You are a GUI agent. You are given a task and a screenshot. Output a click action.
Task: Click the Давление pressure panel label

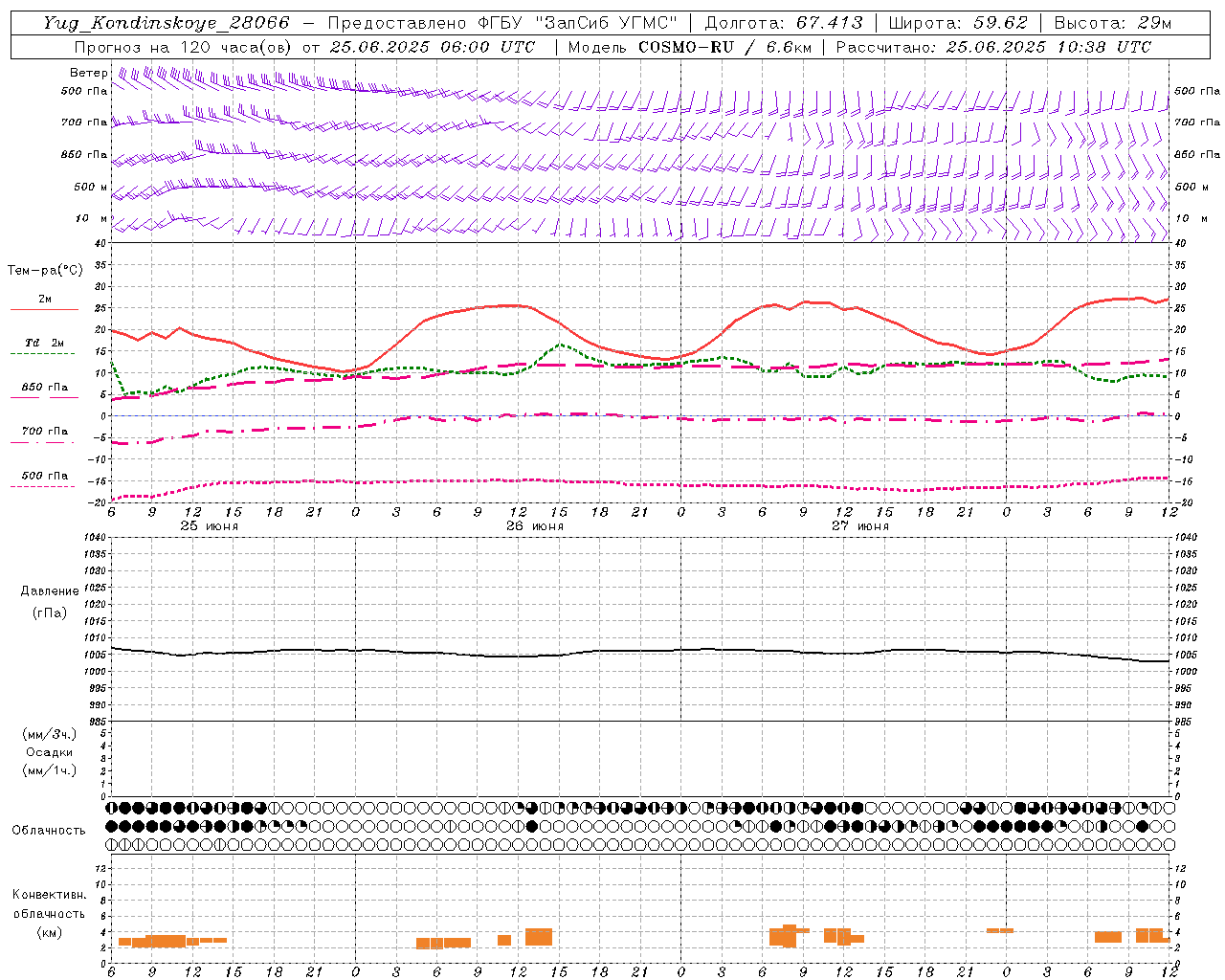(x=50, y=591)
